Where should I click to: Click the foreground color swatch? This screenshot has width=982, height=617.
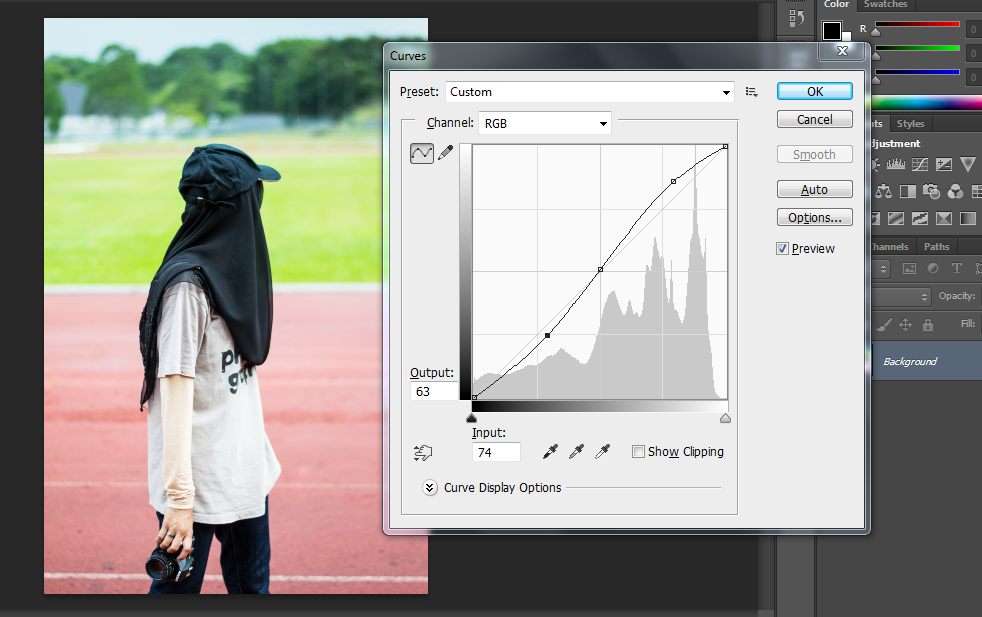coord(832,30)
